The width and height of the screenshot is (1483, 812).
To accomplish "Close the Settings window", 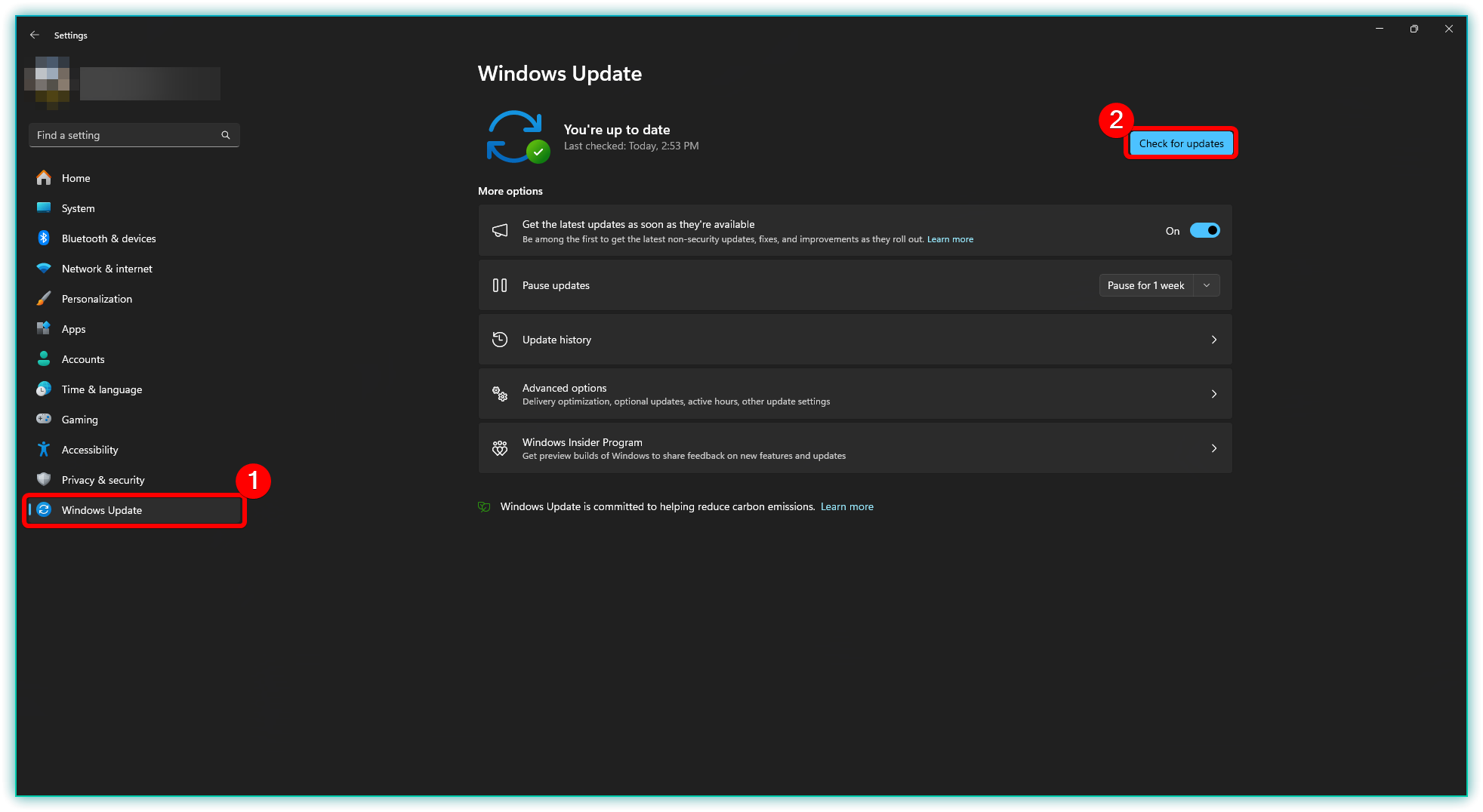I will [x=1449, y=29].
